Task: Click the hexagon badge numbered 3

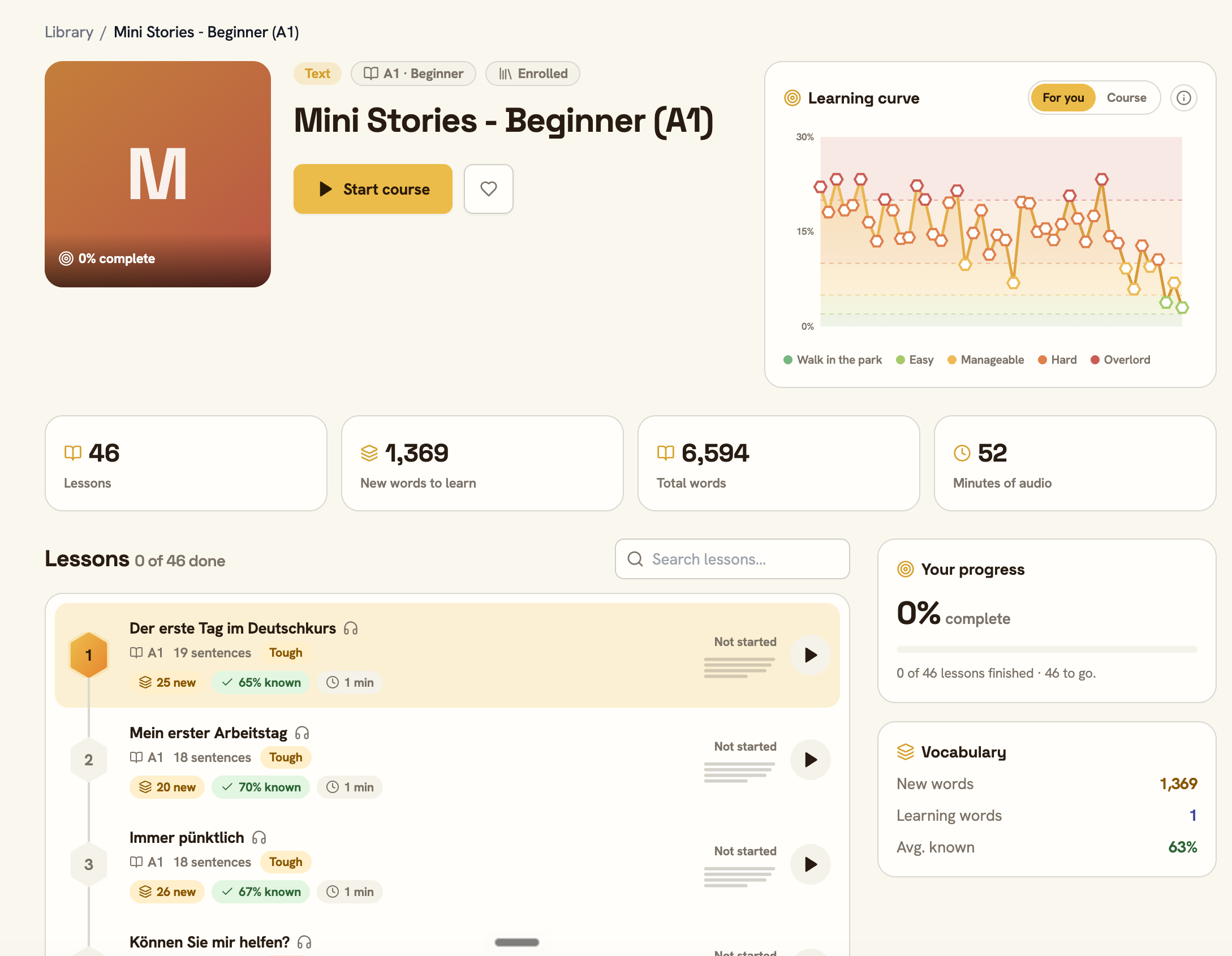Action: pyautogui.click(x=89, y=864)
